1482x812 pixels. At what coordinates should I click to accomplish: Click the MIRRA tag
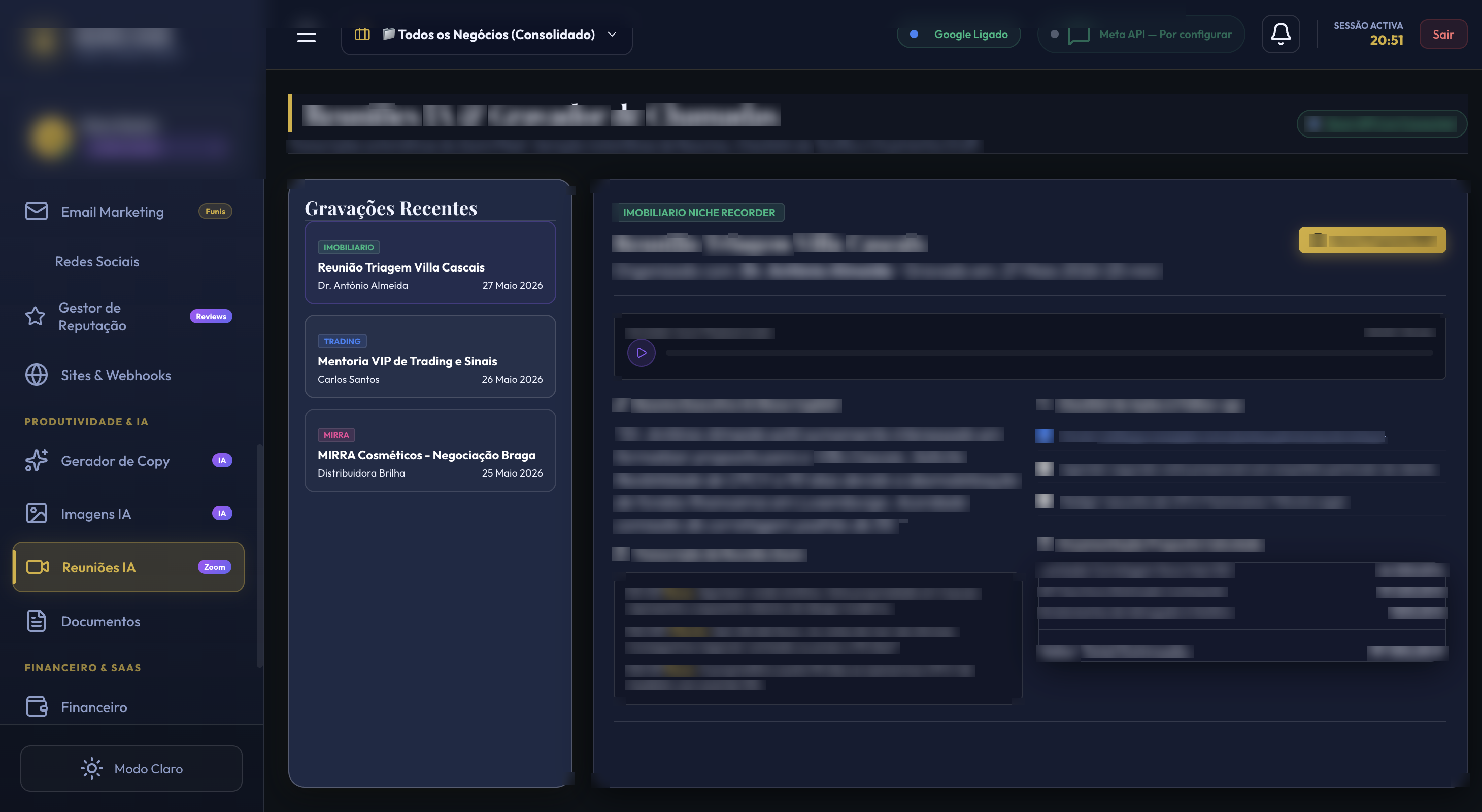click(336, 435)
